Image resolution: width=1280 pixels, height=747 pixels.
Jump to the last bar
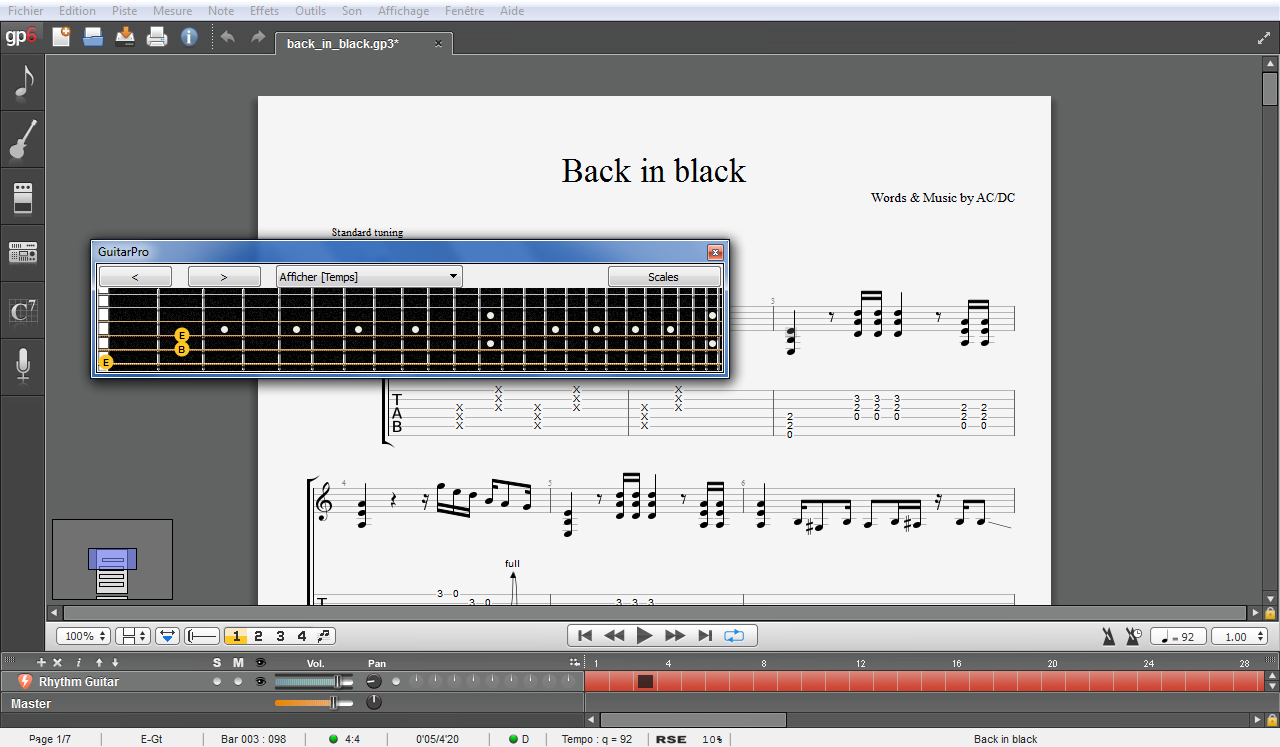pyautogui.click(x=705, y=635)
